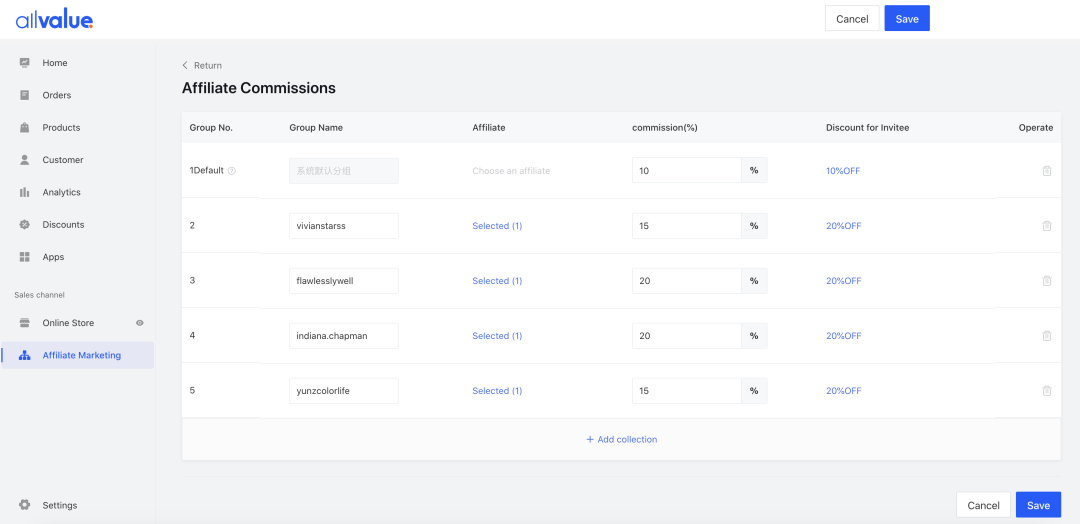1080x524 pixels.
Task: Click commission field for indiana.chapman
Action: (x=686, y=336)
